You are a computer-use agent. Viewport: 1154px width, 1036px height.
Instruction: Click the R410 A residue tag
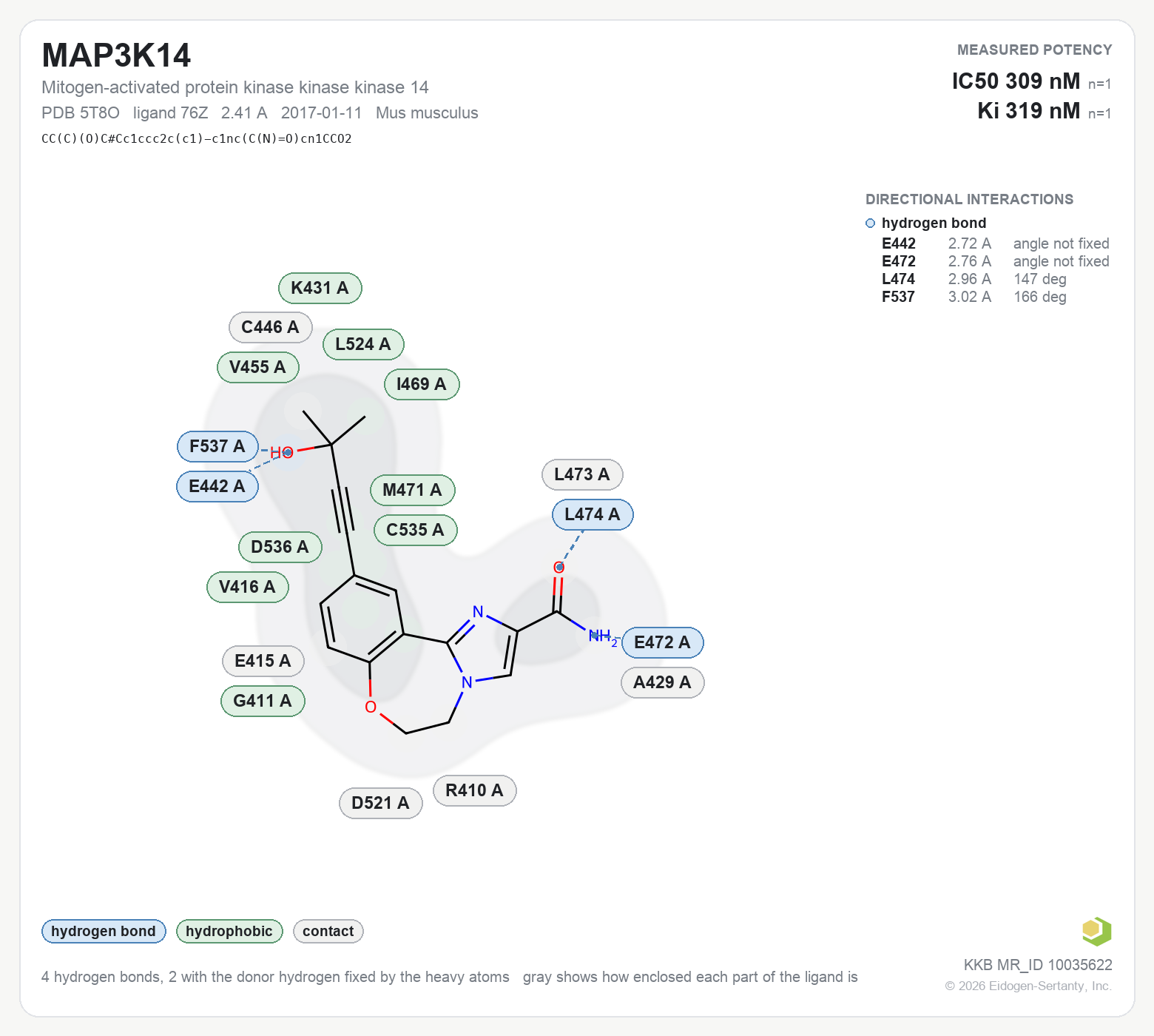coord(474,790)
